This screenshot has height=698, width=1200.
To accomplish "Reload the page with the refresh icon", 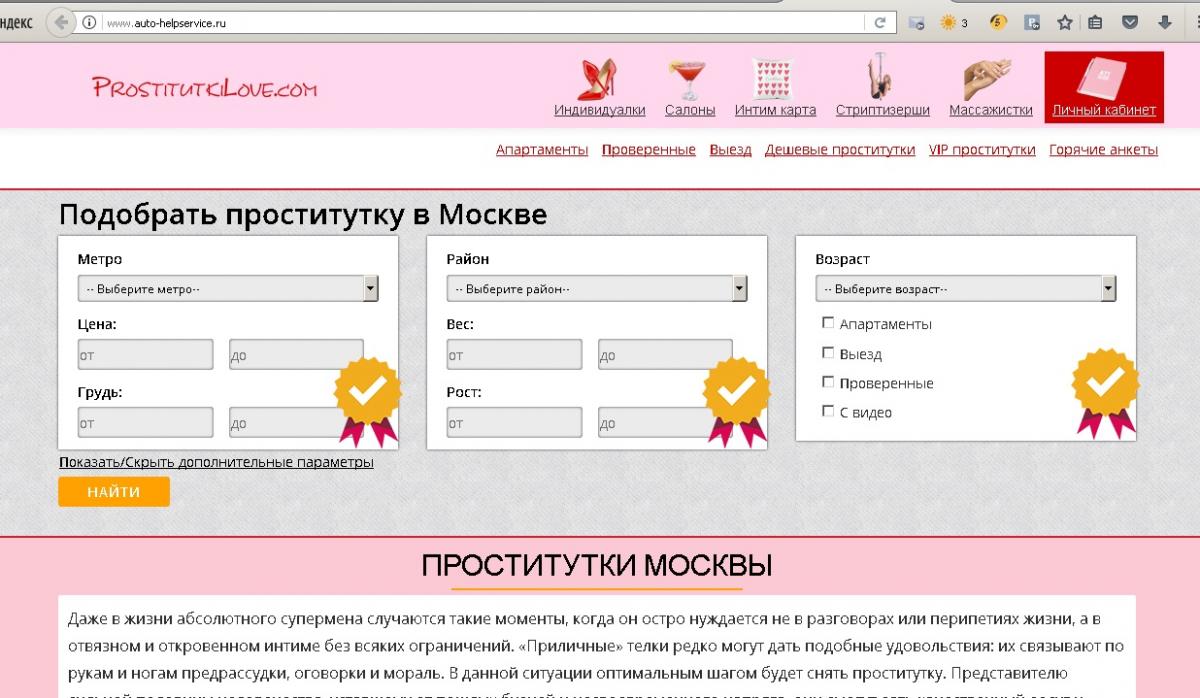I will [x=880, y=23].
